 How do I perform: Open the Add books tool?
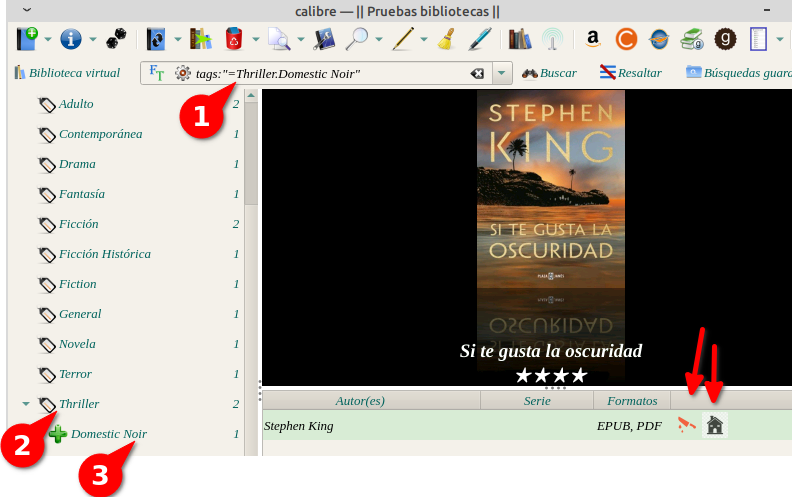pyautogui.click(x=27, y=39)
